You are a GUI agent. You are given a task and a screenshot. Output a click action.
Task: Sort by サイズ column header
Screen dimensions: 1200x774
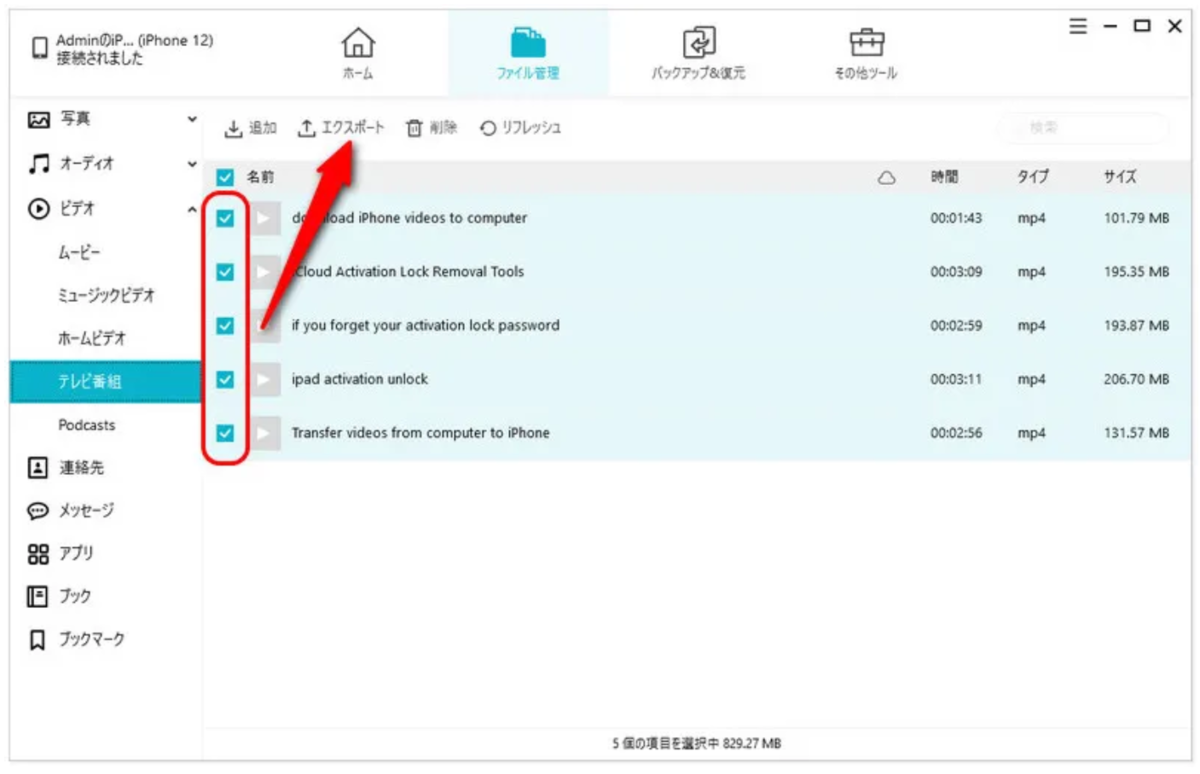click(1120, 177)
